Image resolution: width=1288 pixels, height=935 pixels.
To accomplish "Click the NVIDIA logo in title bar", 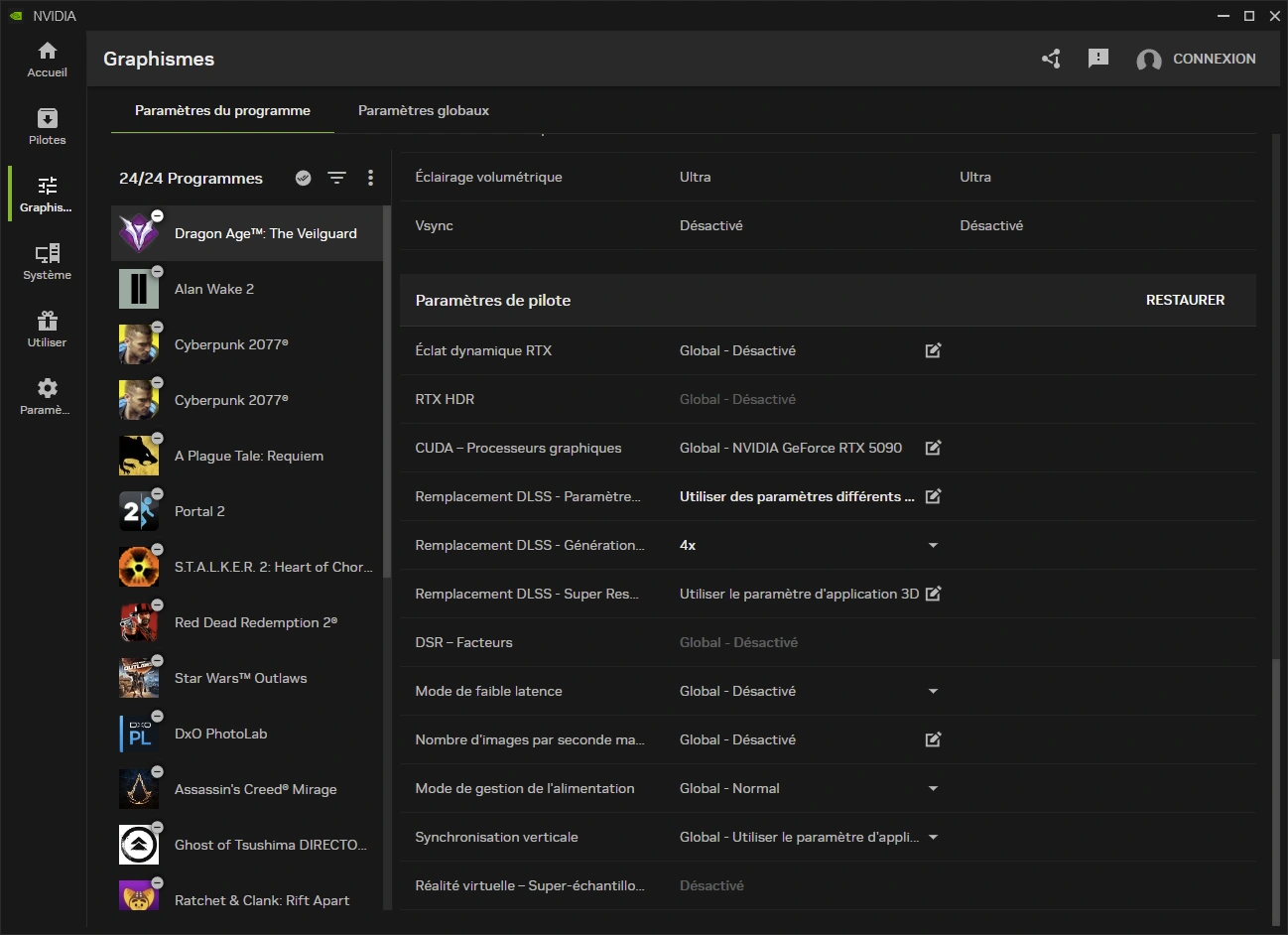I will [16, 16].
